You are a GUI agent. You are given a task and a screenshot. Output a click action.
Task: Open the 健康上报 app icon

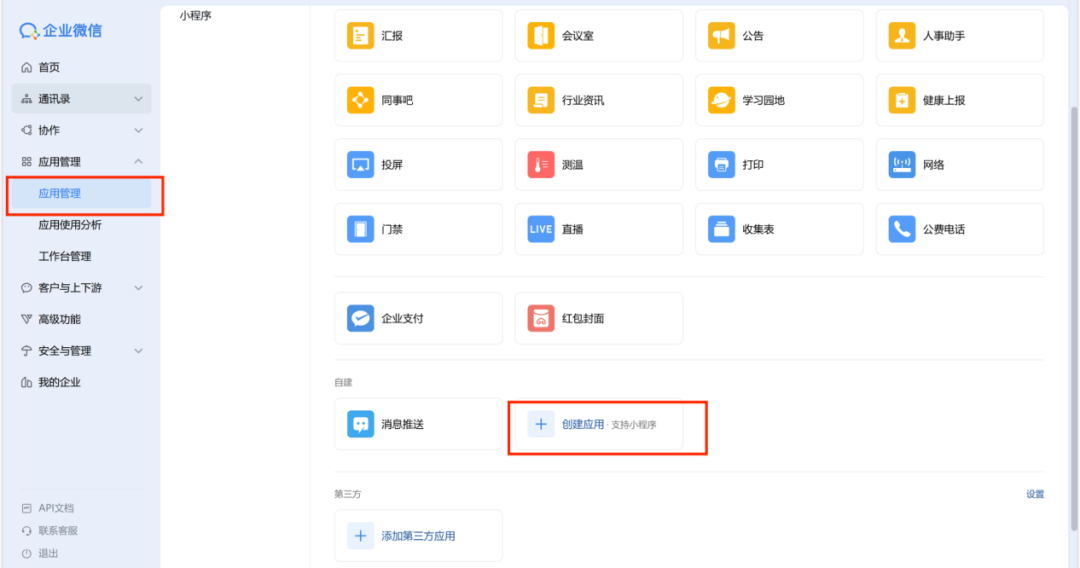[902, 101]
